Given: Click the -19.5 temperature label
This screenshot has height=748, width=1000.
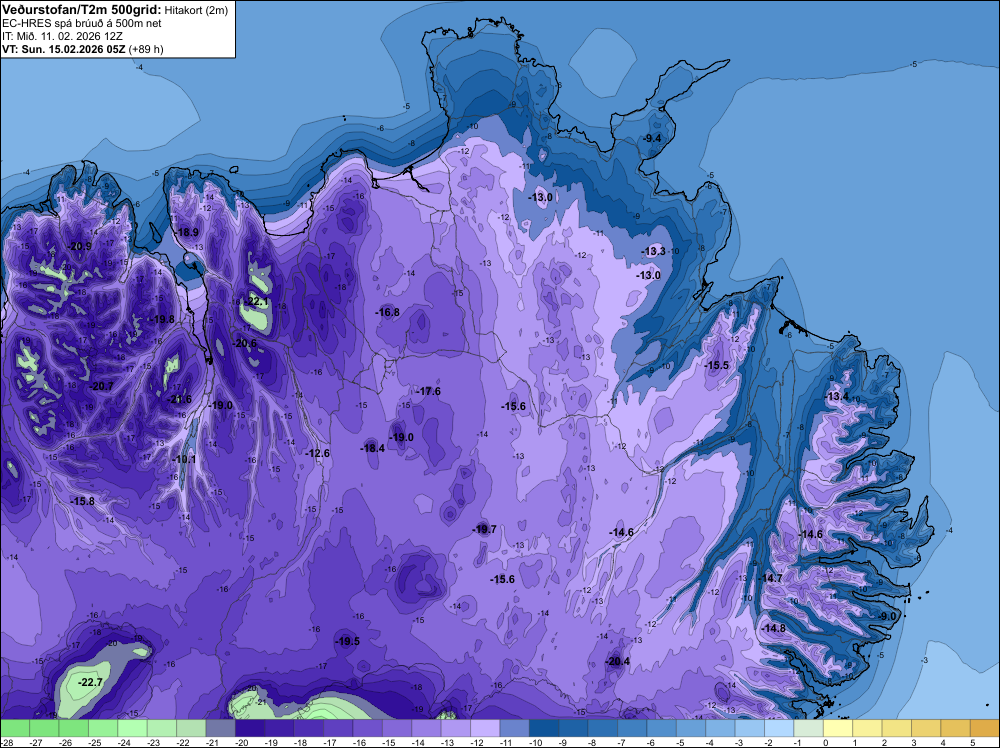Looking at the screenshot, I should [x=348, y=642].
